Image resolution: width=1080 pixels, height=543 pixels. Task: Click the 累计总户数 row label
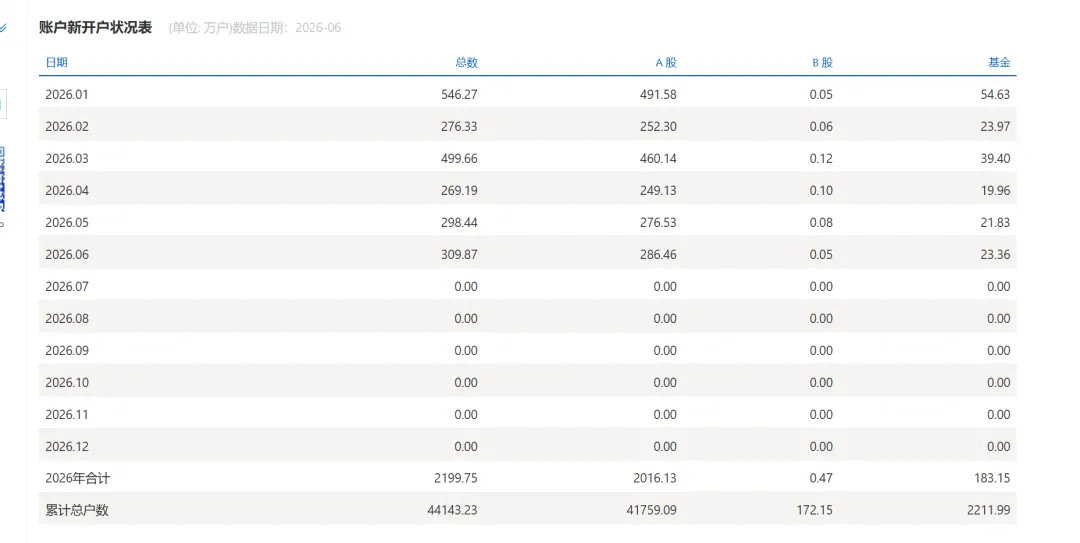77,511
